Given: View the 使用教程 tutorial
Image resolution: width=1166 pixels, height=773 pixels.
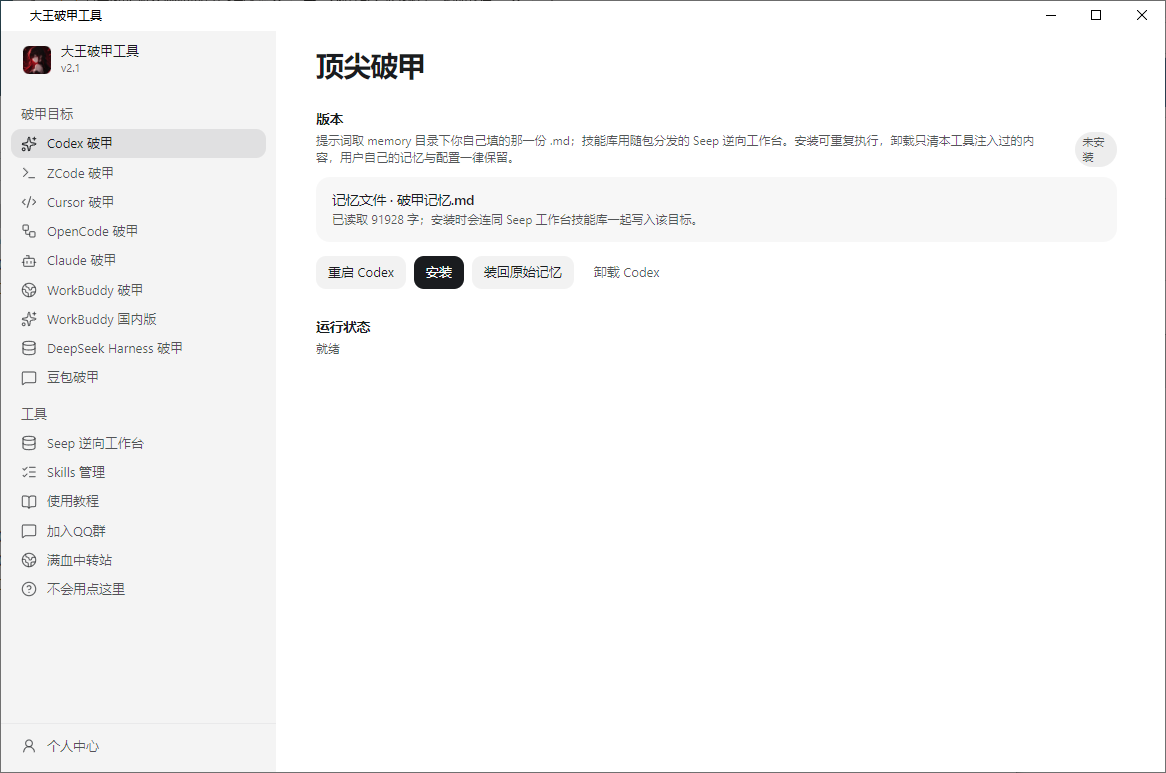Looking at the screenshot, I should [x=138, y=502].
